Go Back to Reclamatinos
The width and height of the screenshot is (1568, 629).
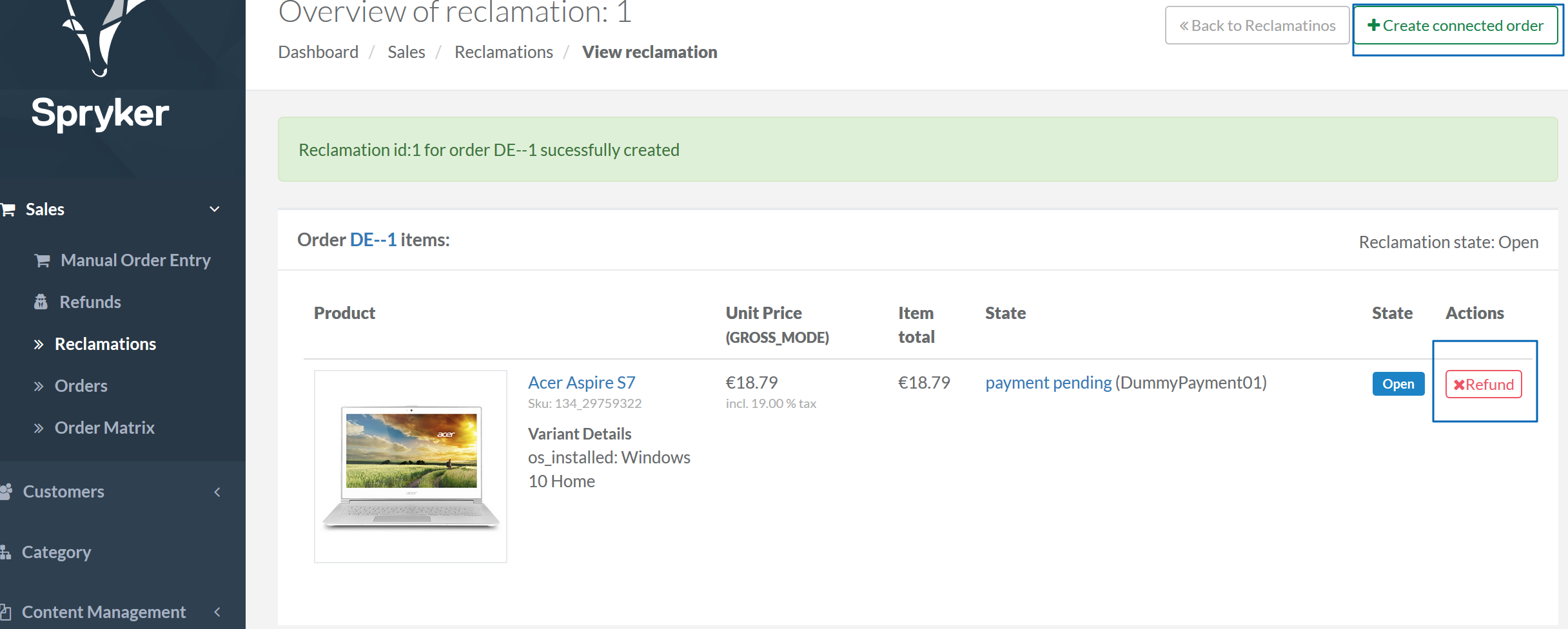click(x=1257, y=25)
